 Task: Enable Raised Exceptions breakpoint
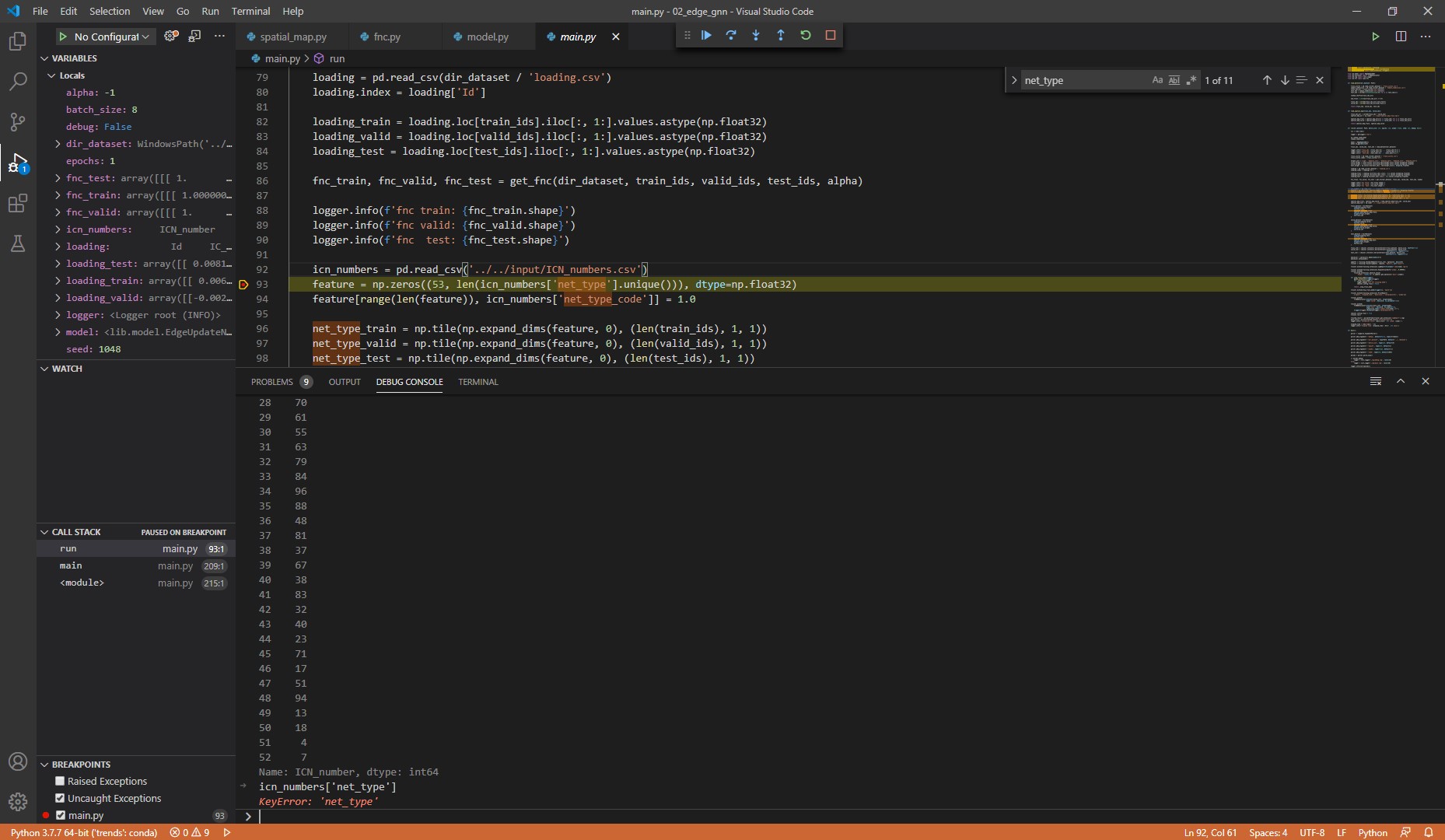coord(60,781)
